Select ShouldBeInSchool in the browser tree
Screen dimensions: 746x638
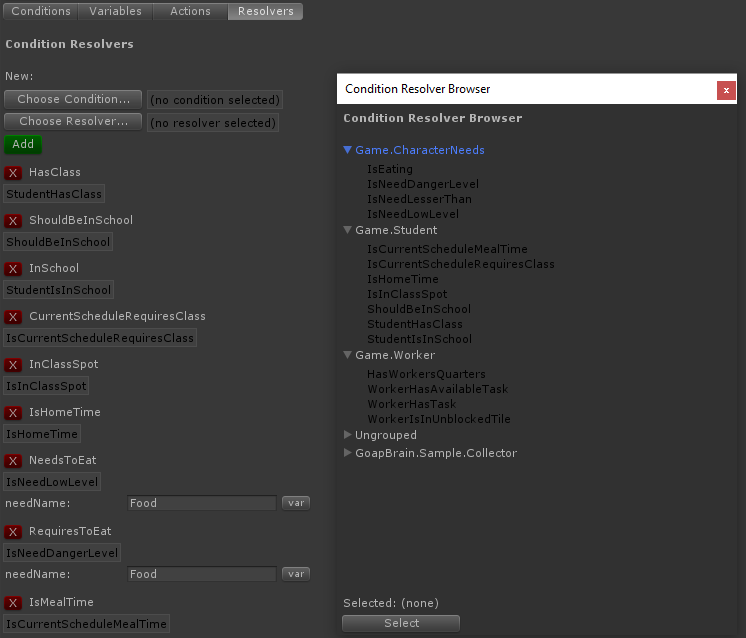[419, 309]
